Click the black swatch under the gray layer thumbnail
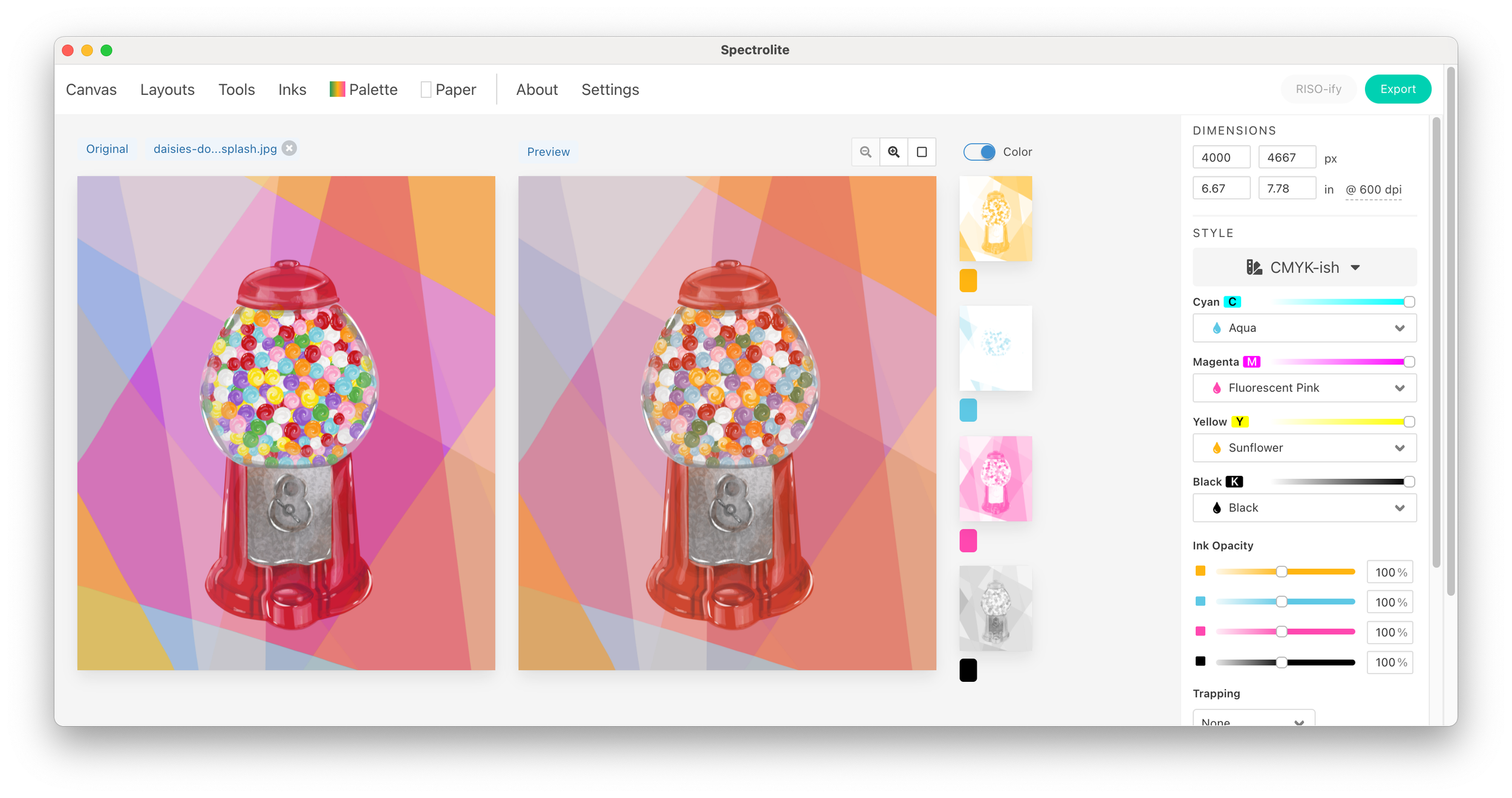 click(x=968, y=670)
